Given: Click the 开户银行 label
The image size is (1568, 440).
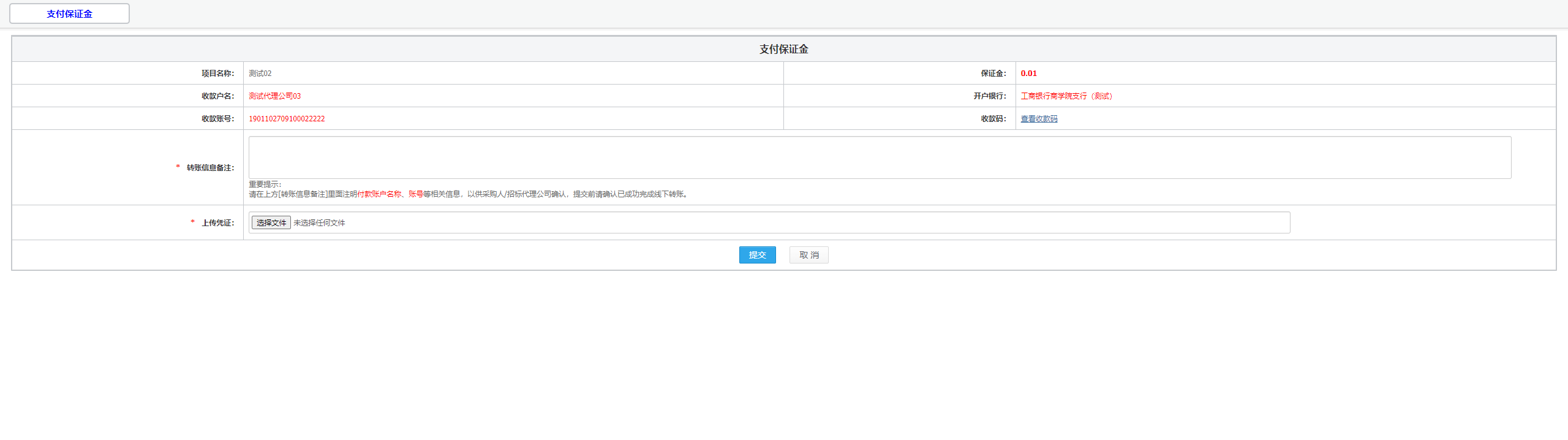Looking at the screenshot, I should (x=989, y=96).
